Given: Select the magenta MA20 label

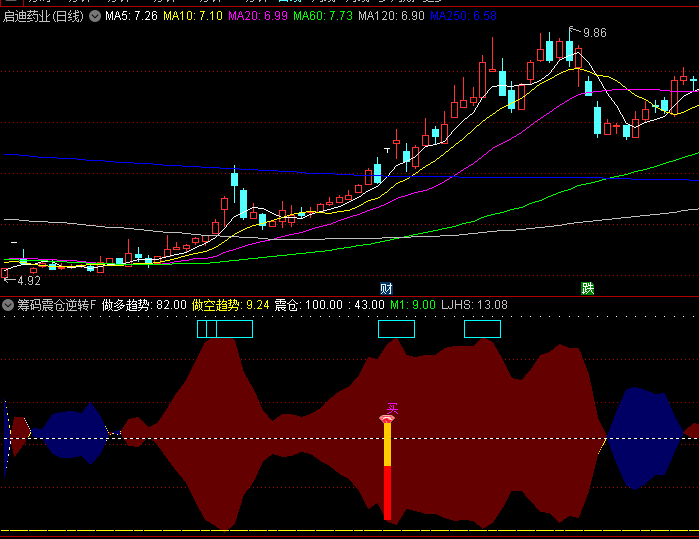Looking at the screenshot, I should (259, 17).
